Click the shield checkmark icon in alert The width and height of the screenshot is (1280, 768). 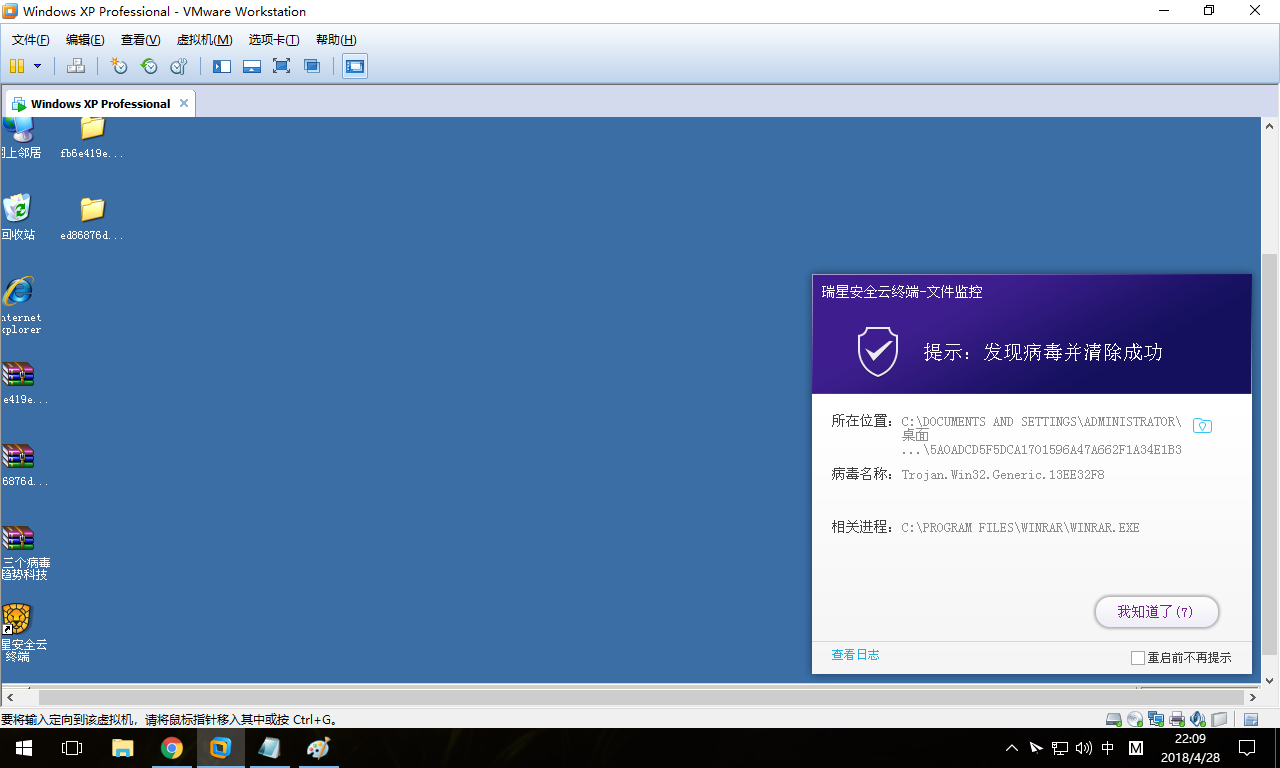878,351
